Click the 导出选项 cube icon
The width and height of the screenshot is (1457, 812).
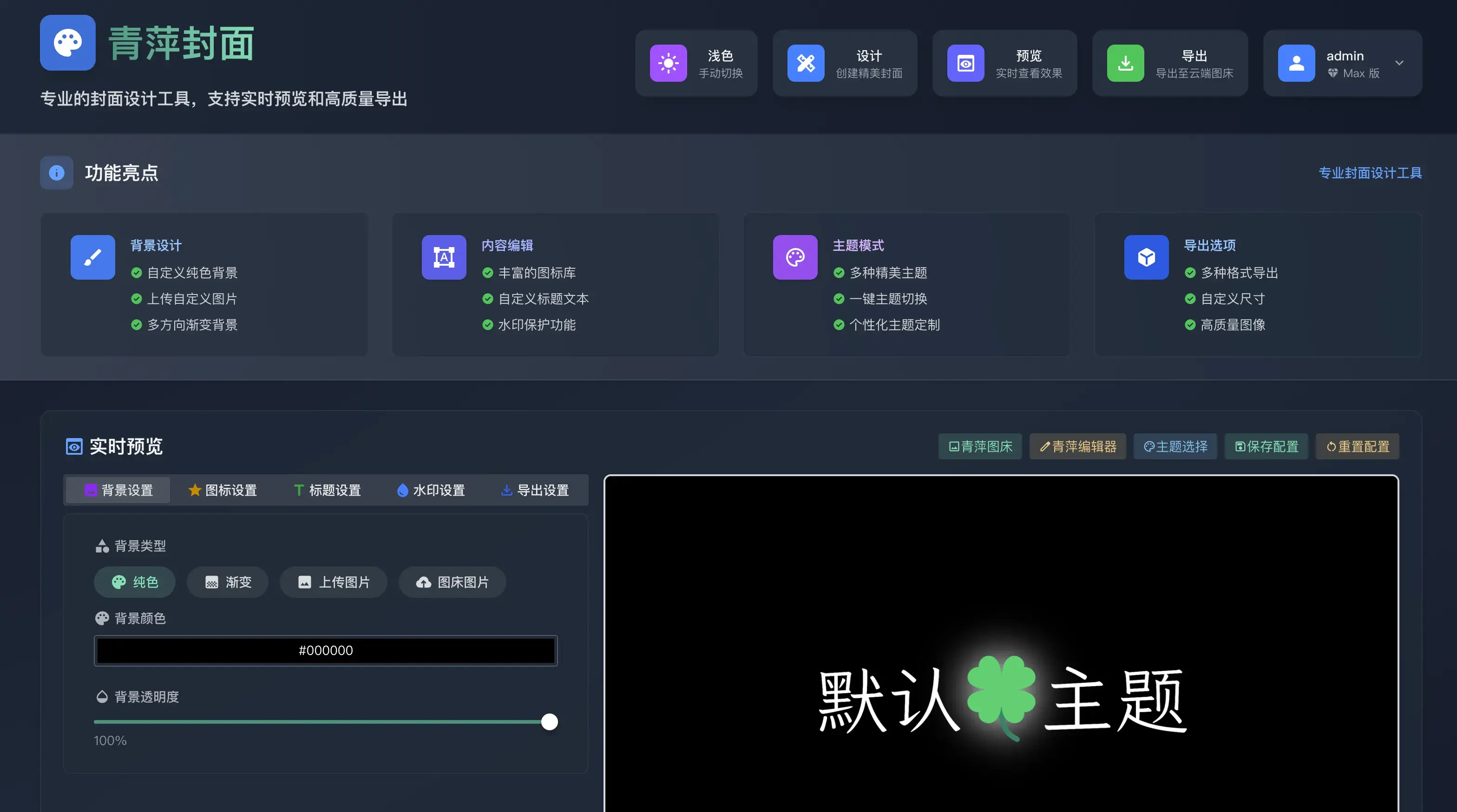point(1146,257)
